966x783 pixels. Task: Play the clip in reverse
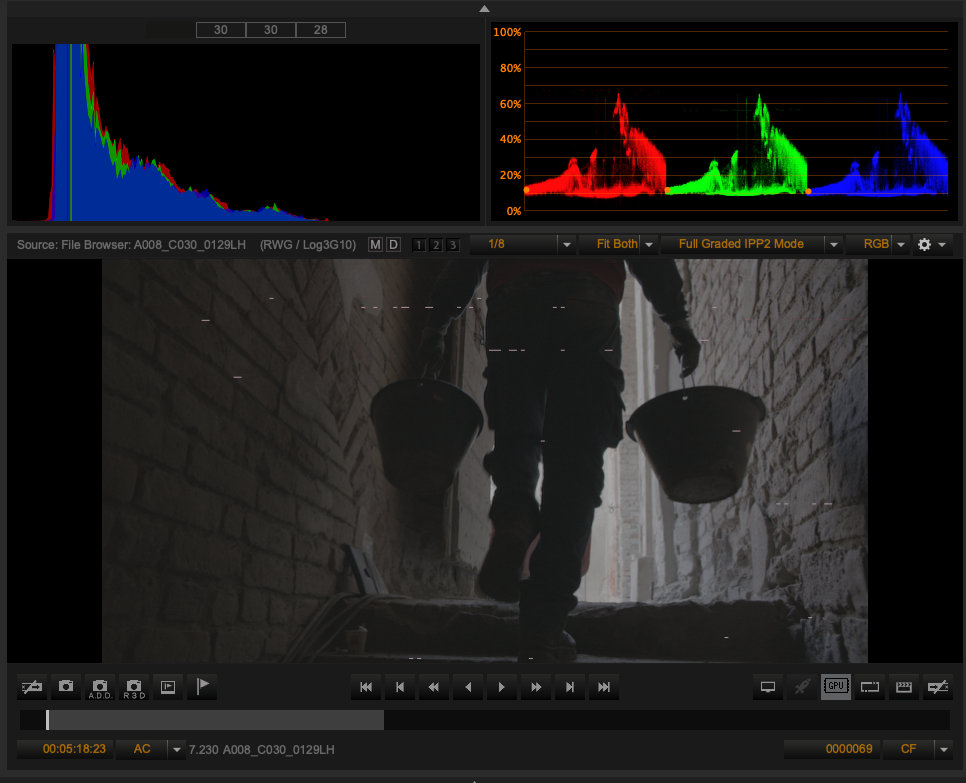tap(468, 687)
